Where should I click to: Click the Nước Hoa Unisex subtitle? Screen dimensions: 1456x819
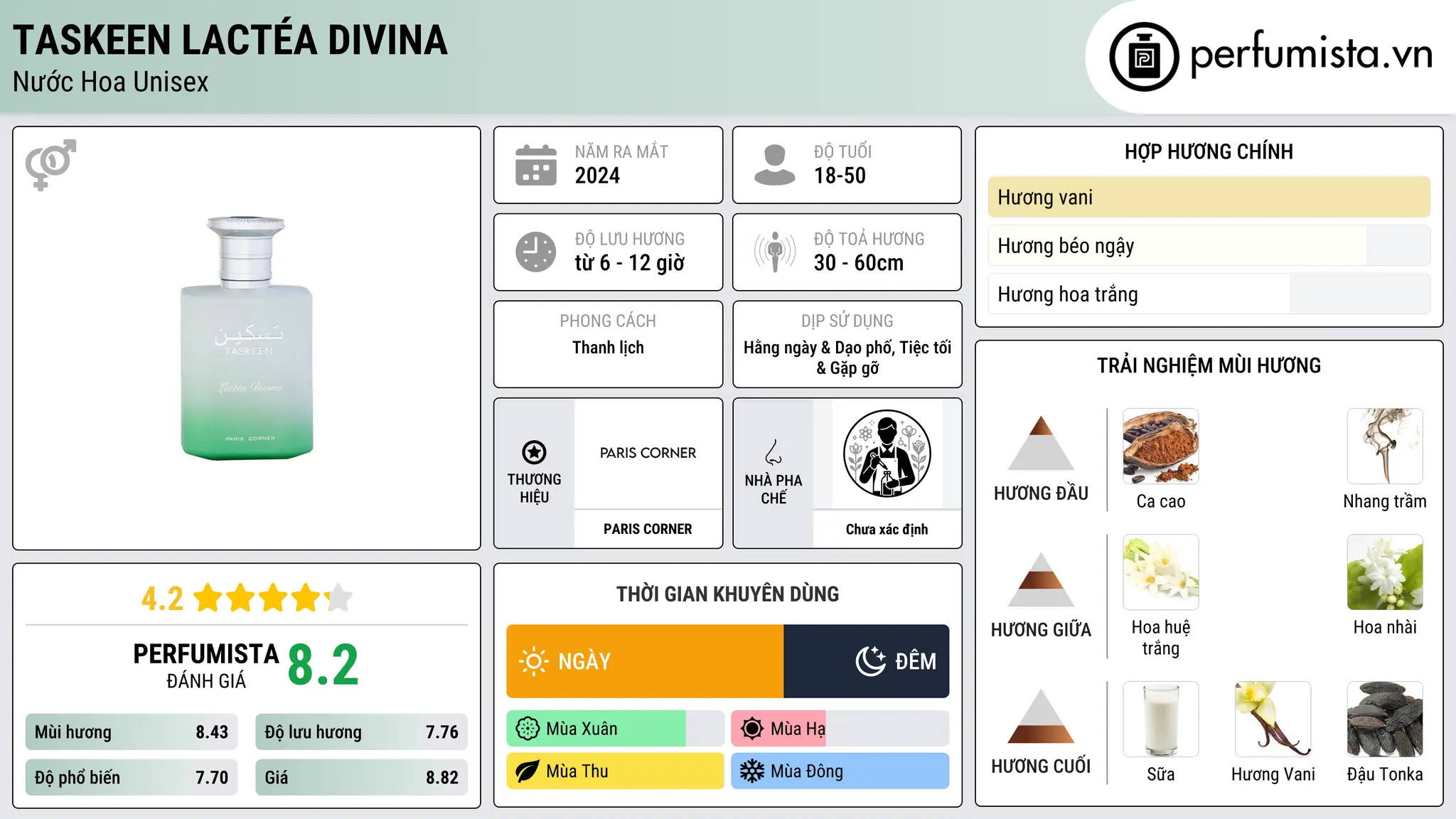point(111,82)
